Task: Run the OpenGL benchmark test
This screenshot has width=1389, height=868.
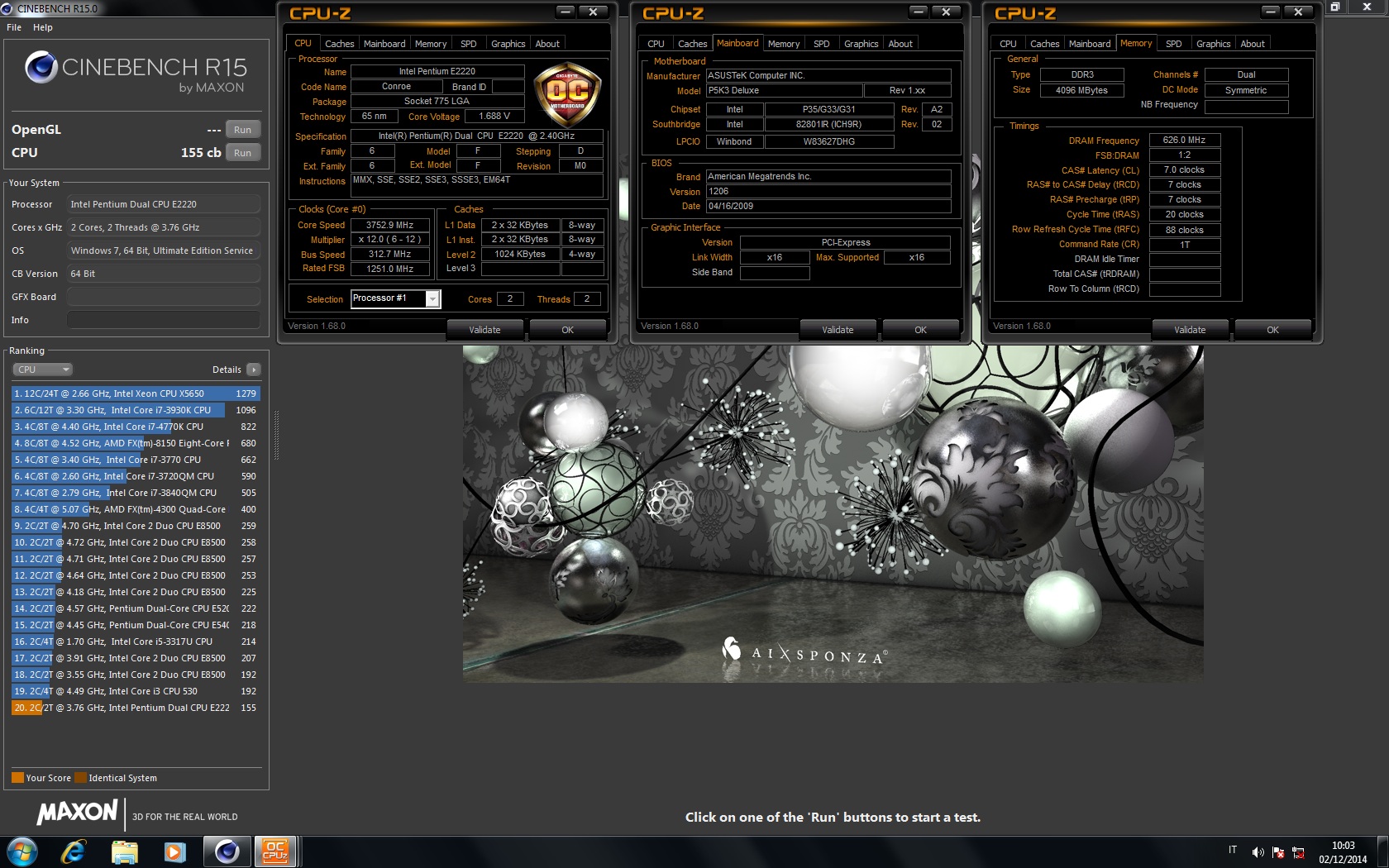Action: pyautogui.click(x=242, y=130)
